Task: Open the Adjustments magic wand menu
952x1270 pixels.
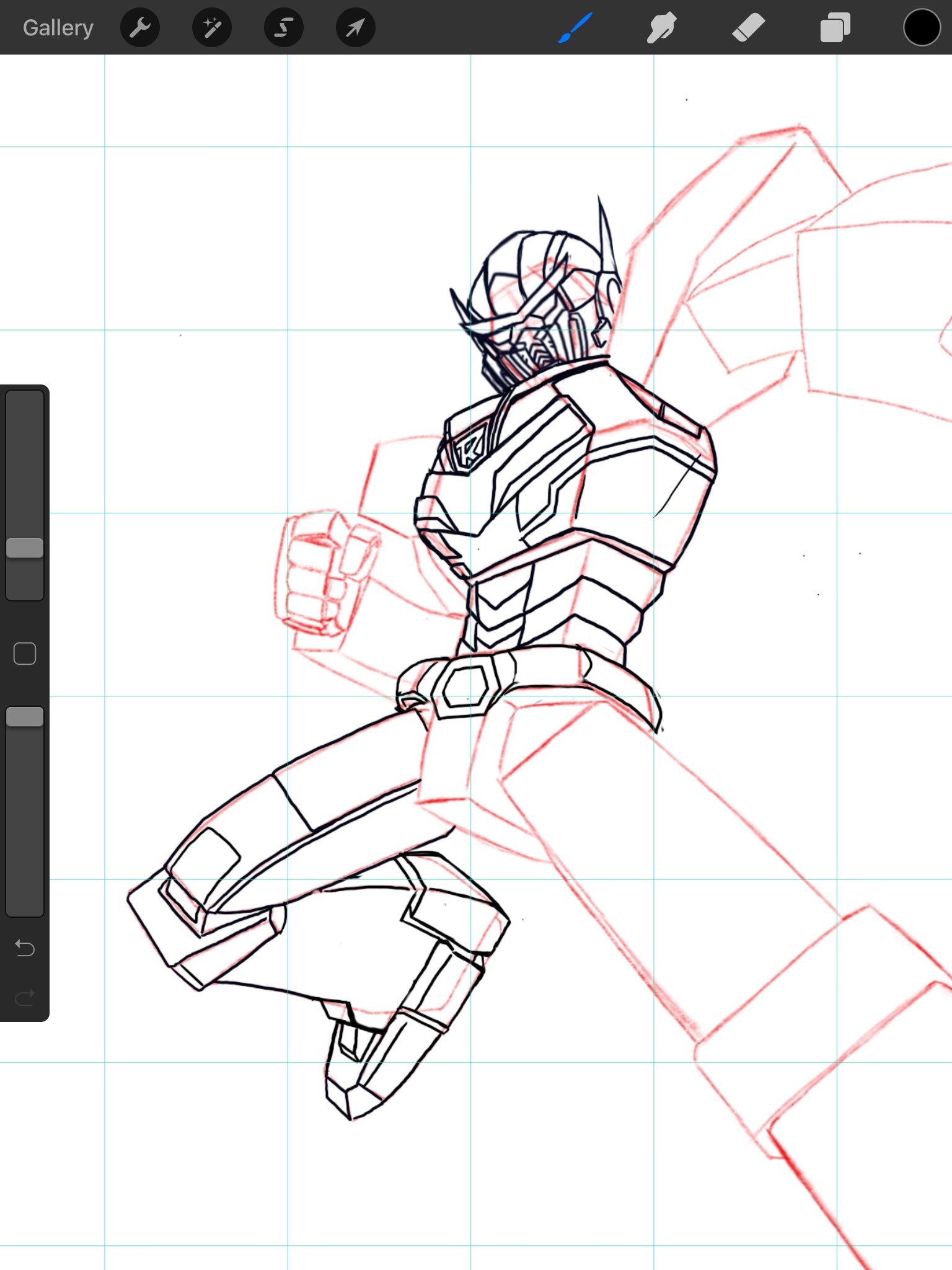Action: 212,28
